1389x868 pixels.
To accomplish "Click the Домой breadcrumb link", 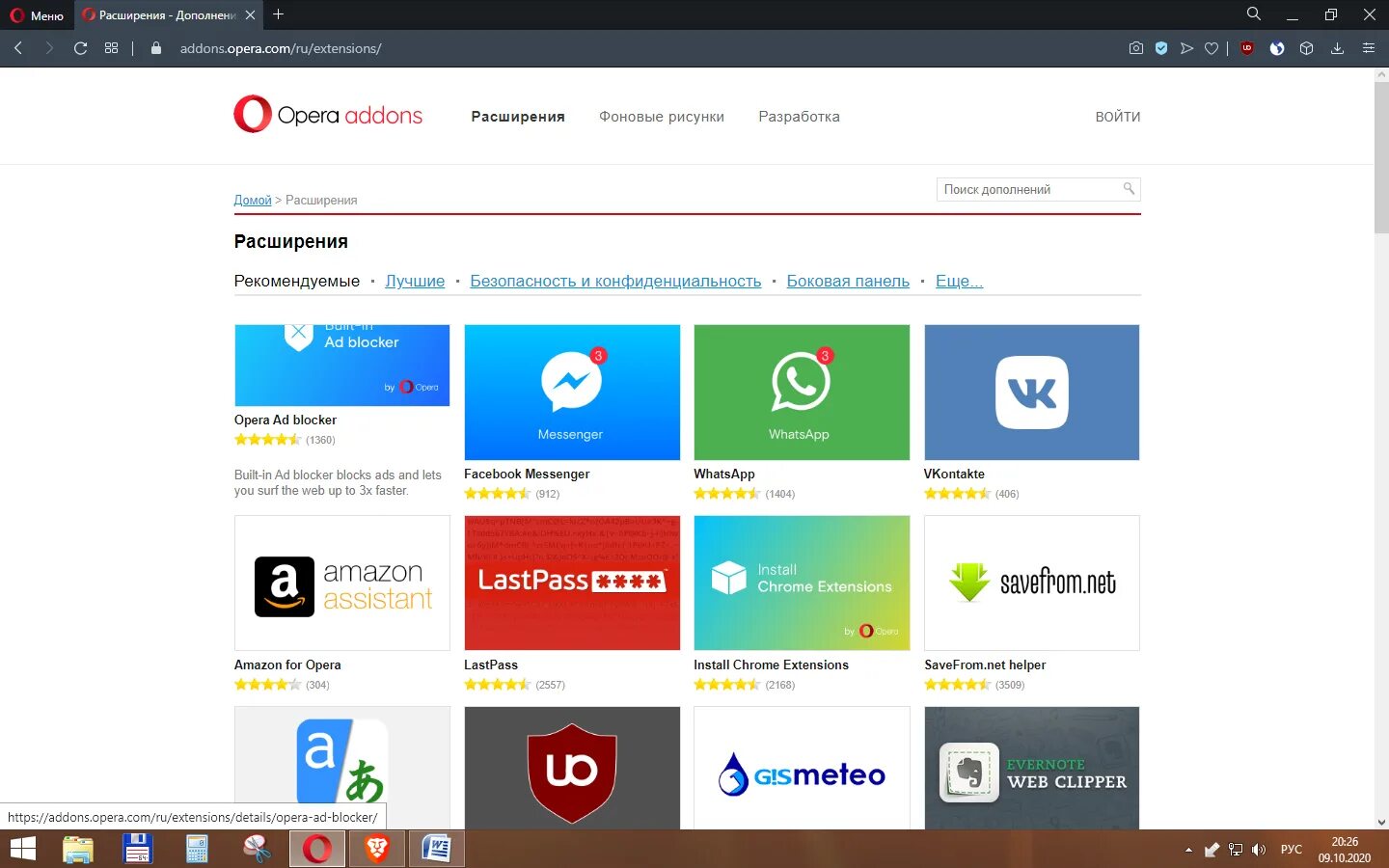I will [253, 200].
